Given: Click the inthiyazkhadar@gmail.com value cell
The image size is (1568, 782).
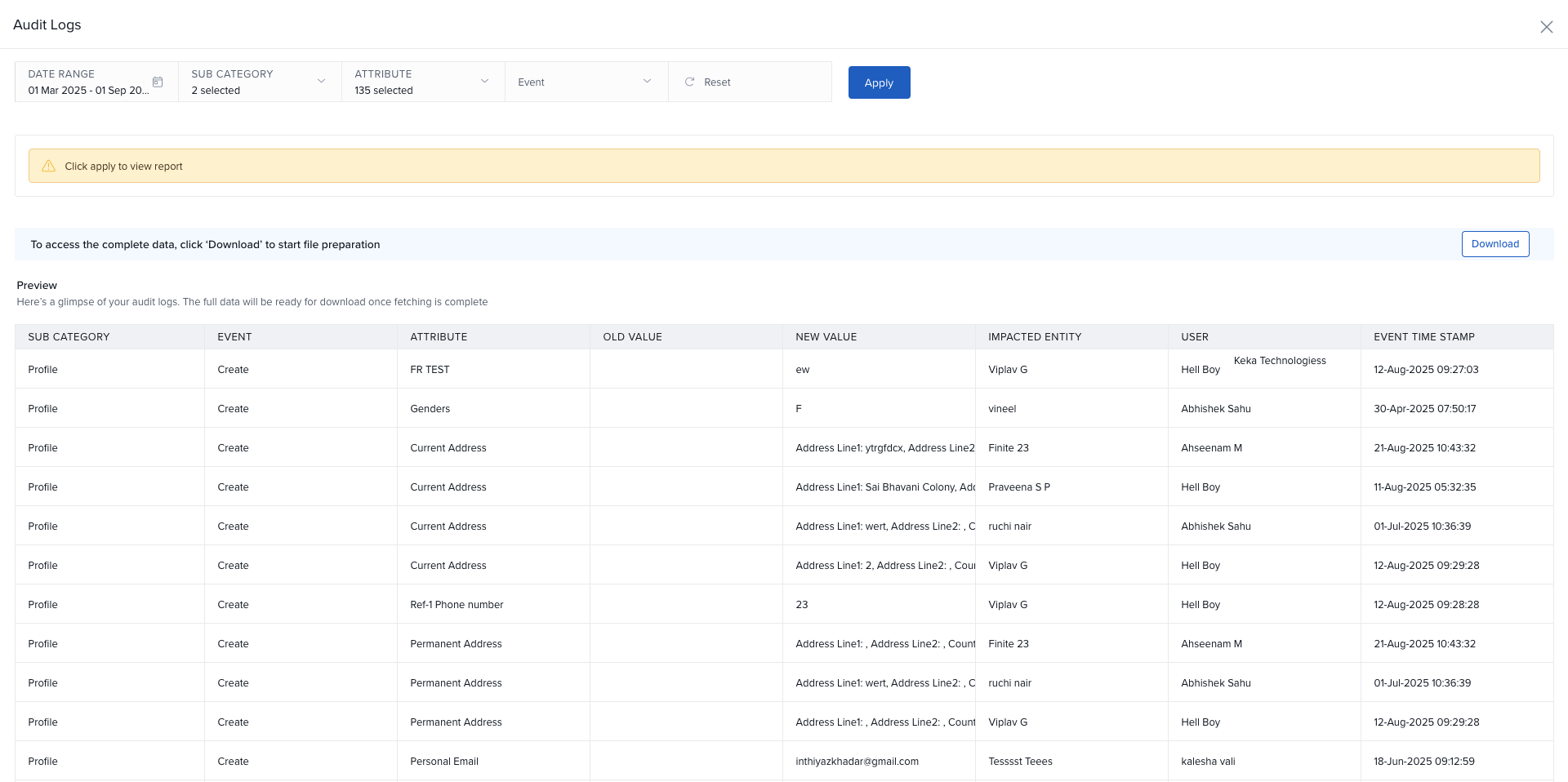Looking at the screenshot, I should (857, 762).
